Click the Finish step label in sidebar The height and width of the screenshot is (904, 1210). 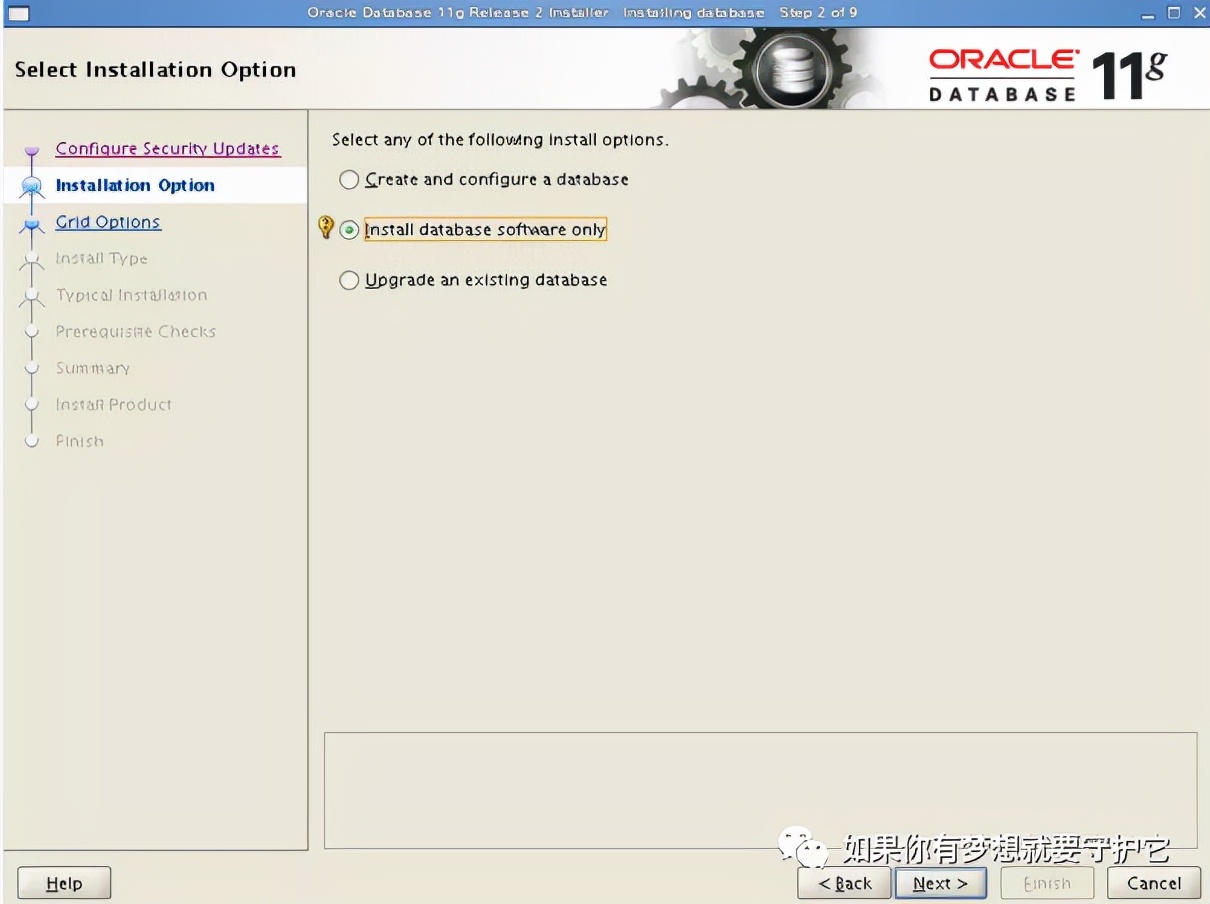point(79,441)
